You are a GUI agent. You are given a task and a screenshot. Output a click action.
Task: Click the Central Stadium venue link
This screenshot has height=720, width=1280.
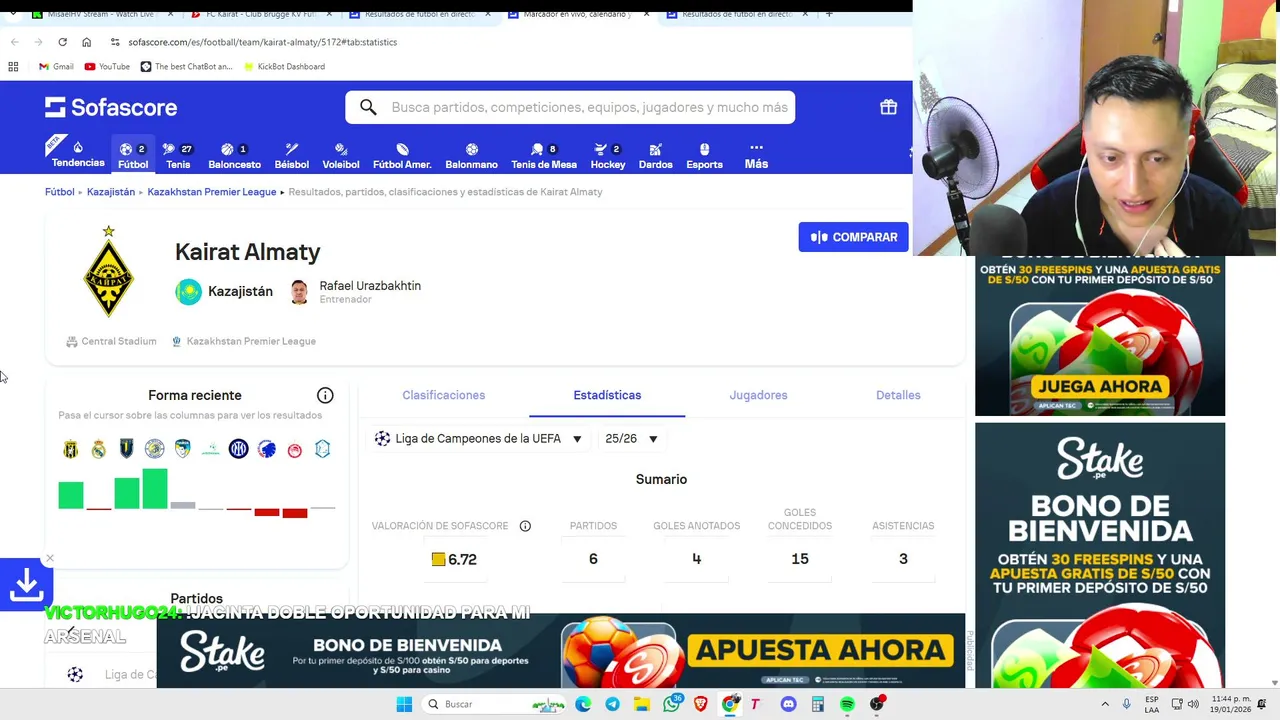(111, 341)
